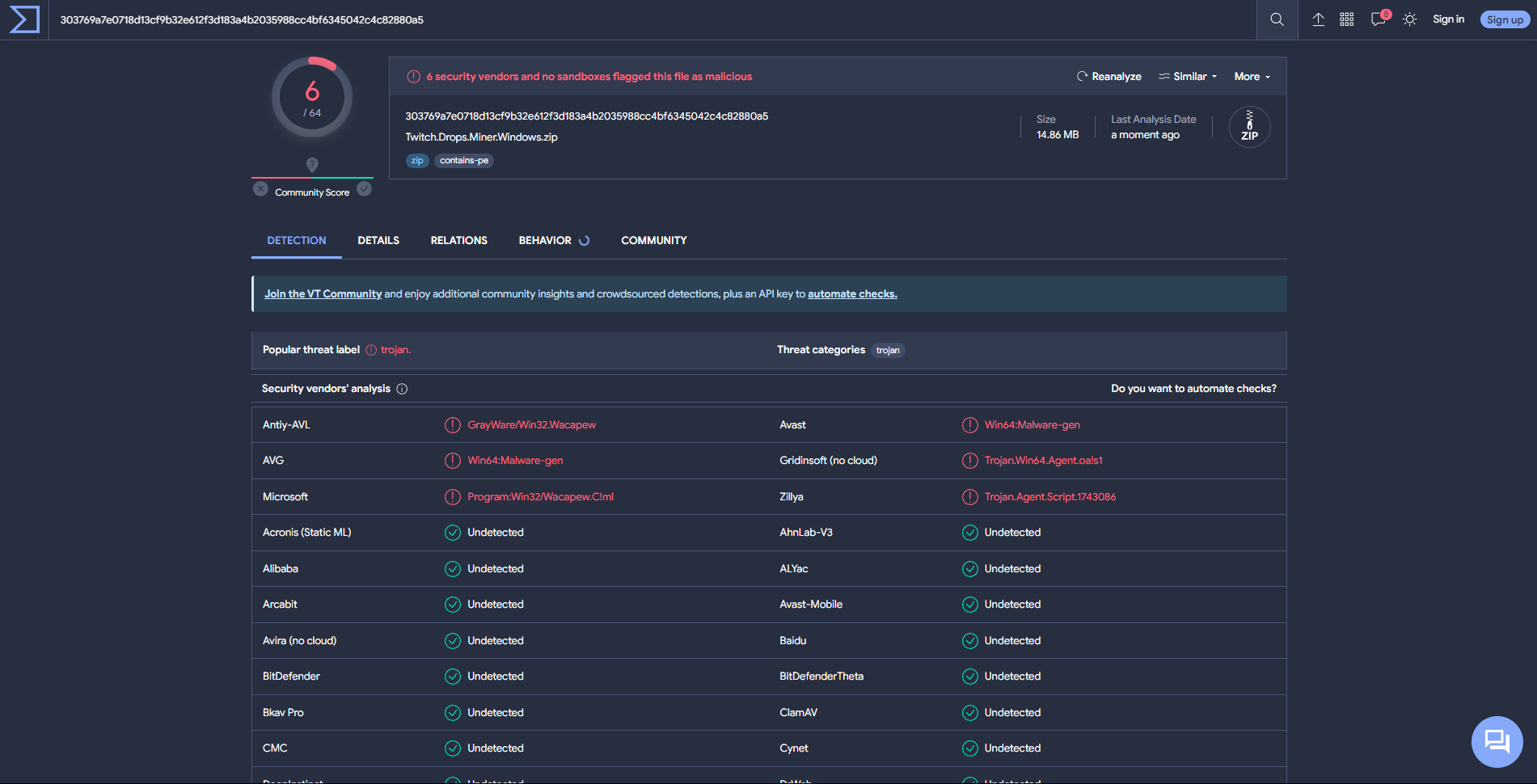The width and height of the screenshot is (1537, 784).
Task: Open the More options dropdown
Action: (x=1251, y=76)
